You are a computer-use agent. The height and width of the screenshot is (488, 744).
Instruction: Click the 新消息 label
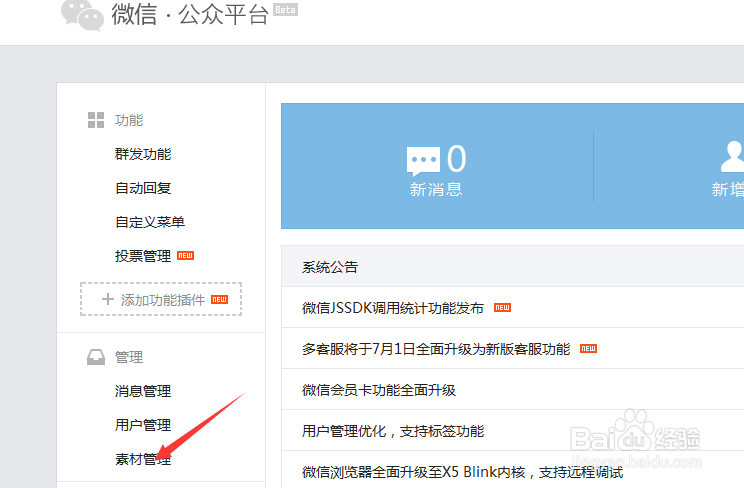436,190
